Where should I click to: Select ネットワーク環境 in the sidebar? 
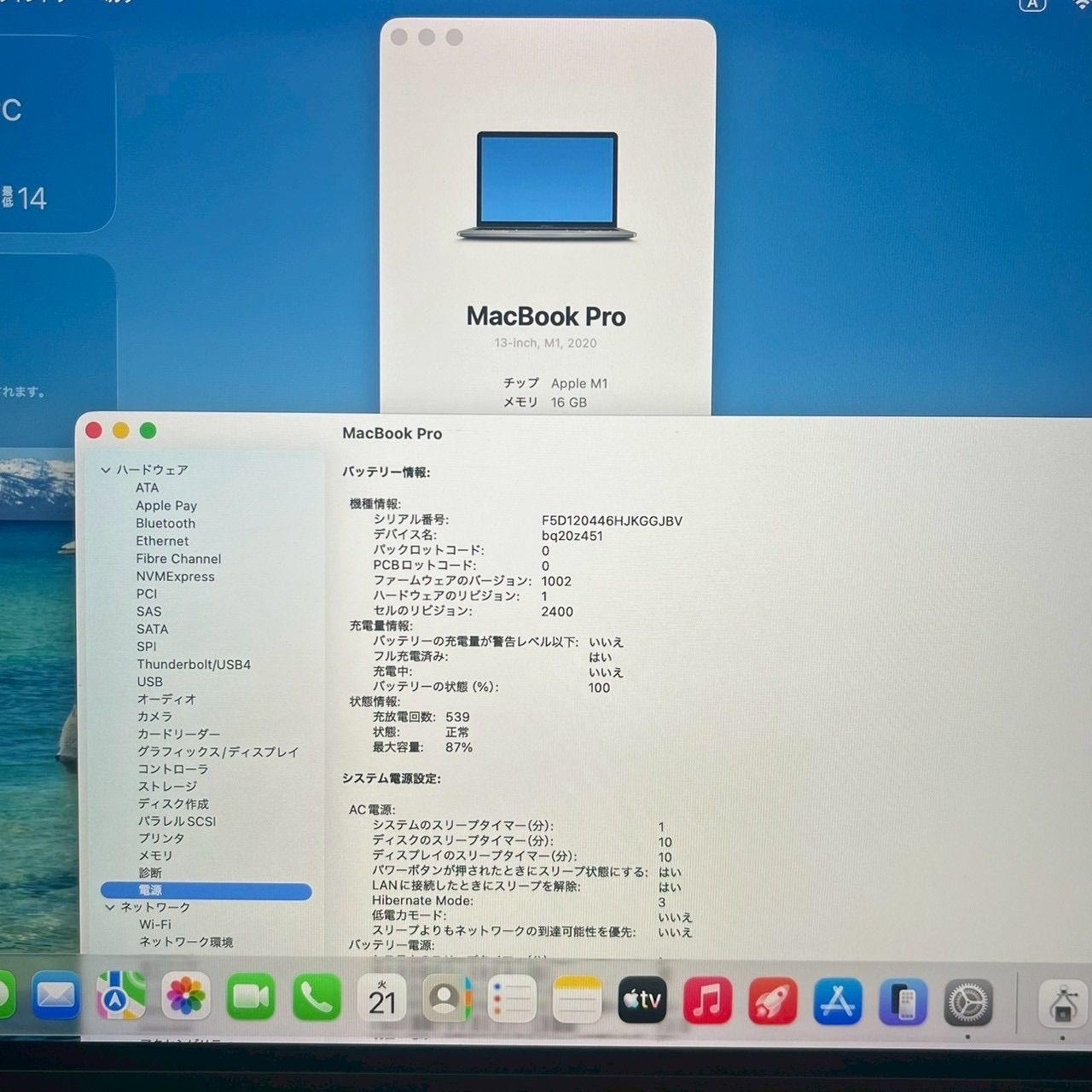click(186, 942)
